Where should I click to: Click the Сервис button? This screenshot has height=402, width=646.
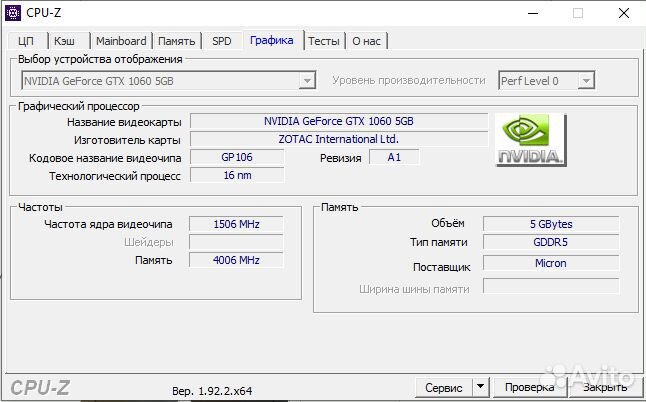pyautogui.click(x=444, y=388)
